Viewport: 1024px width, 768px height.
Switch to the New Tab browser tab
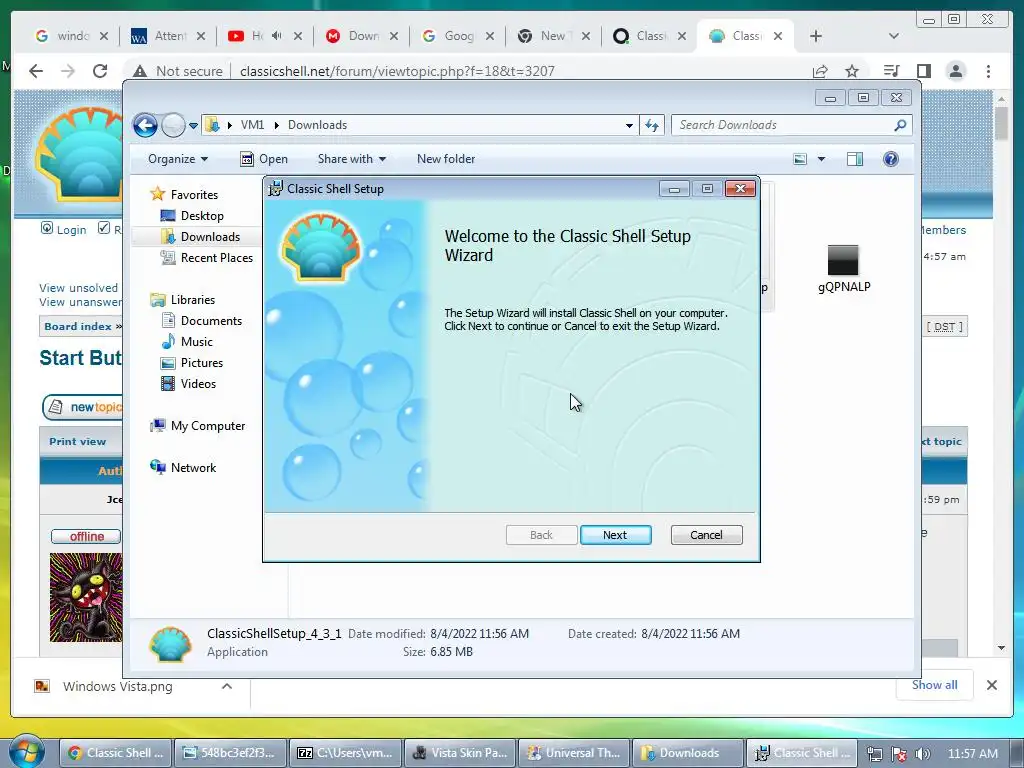click(x=554, y=36)
